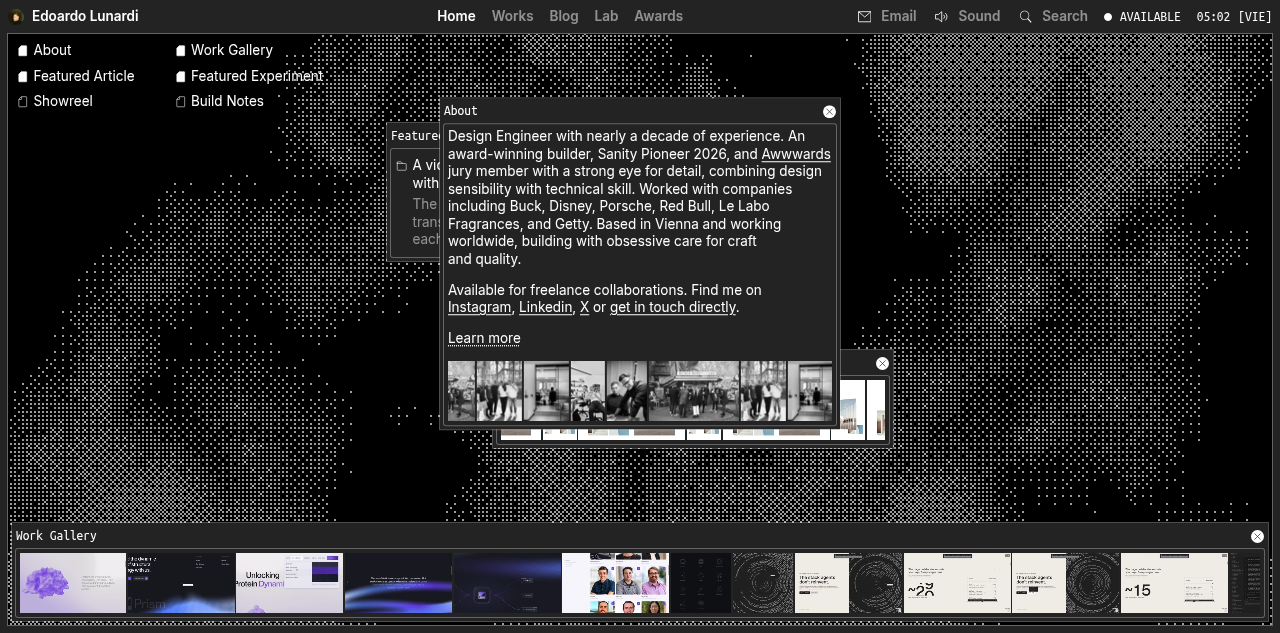Click the "05:02 [VIE]" clock
Viewport: 1280px width, 633px height.
pos(1234,17)
